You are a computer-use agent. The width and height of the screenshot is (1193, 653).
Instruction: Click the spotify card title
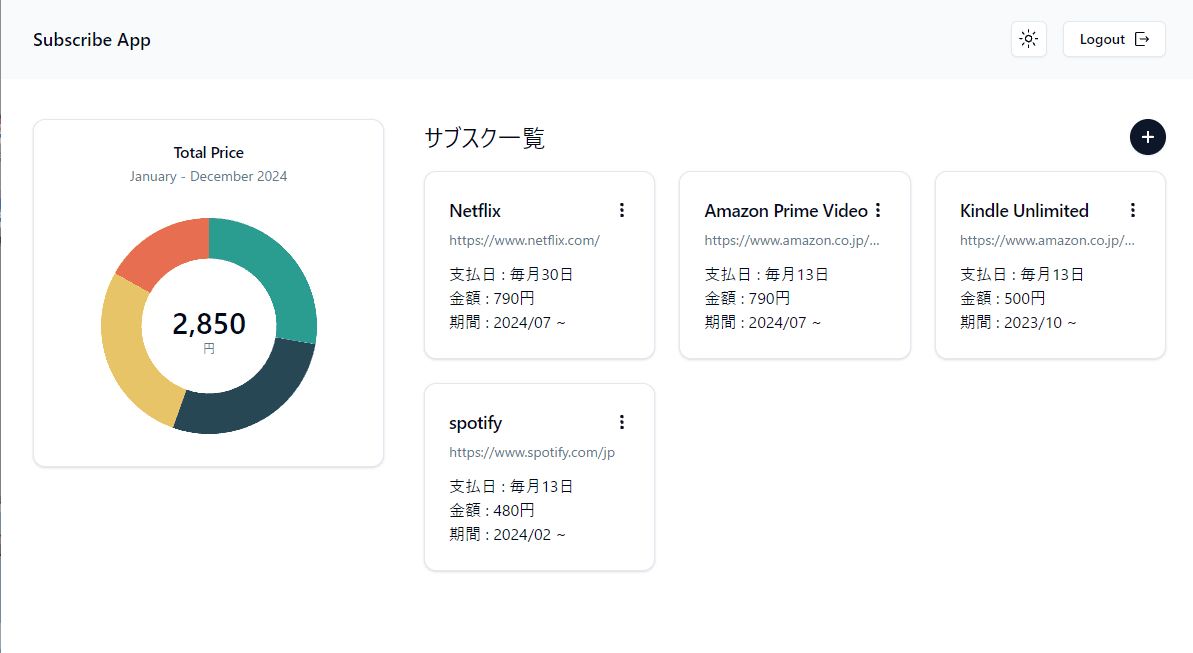[x=476, y=423]
